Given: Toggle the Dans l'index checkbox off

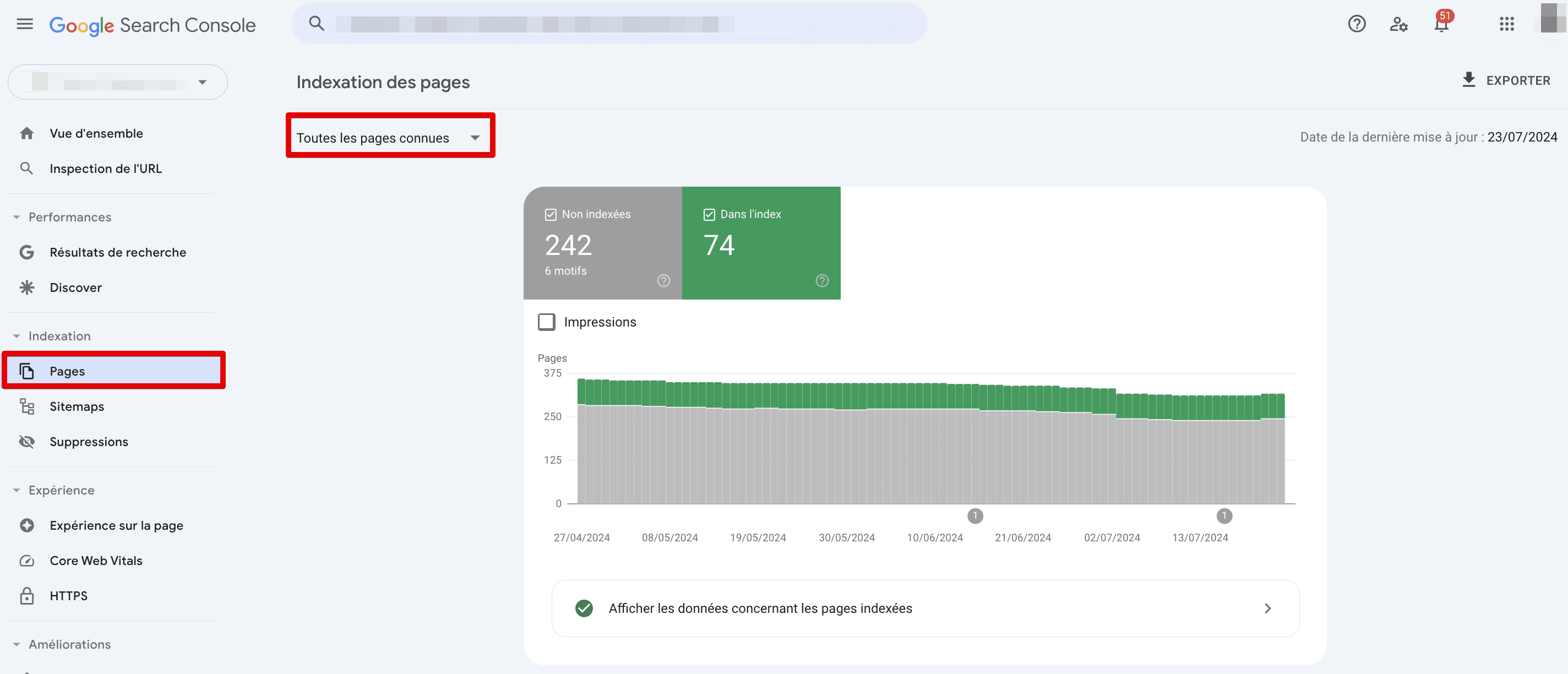Looking at the screenshot, I should [x=709, y=214].
